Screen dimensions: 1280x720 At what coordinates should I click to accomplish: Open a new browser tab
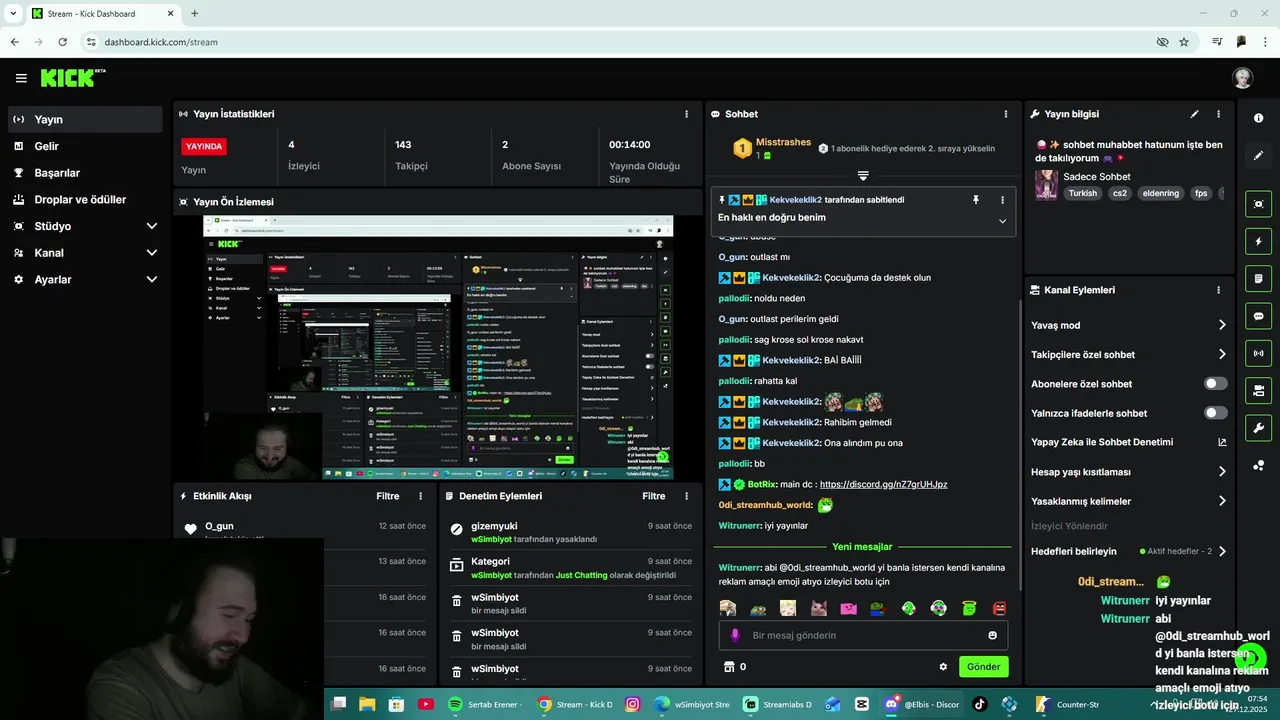(x=194, y=13)
